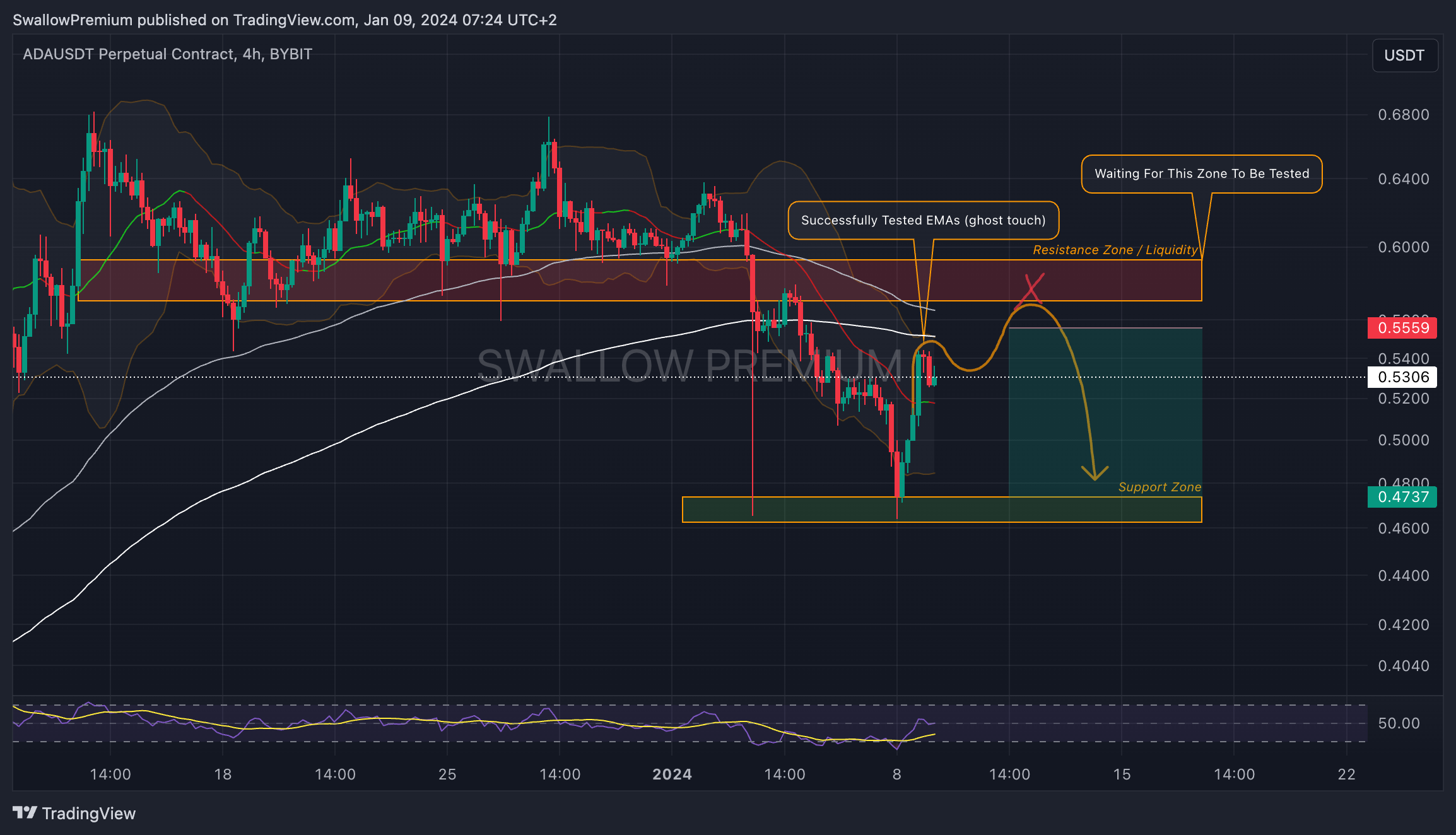Click the publisher header SwallowPremium text
This screenshot has width=1456, height=835.
pyautogui.click(x=73, y=20)
